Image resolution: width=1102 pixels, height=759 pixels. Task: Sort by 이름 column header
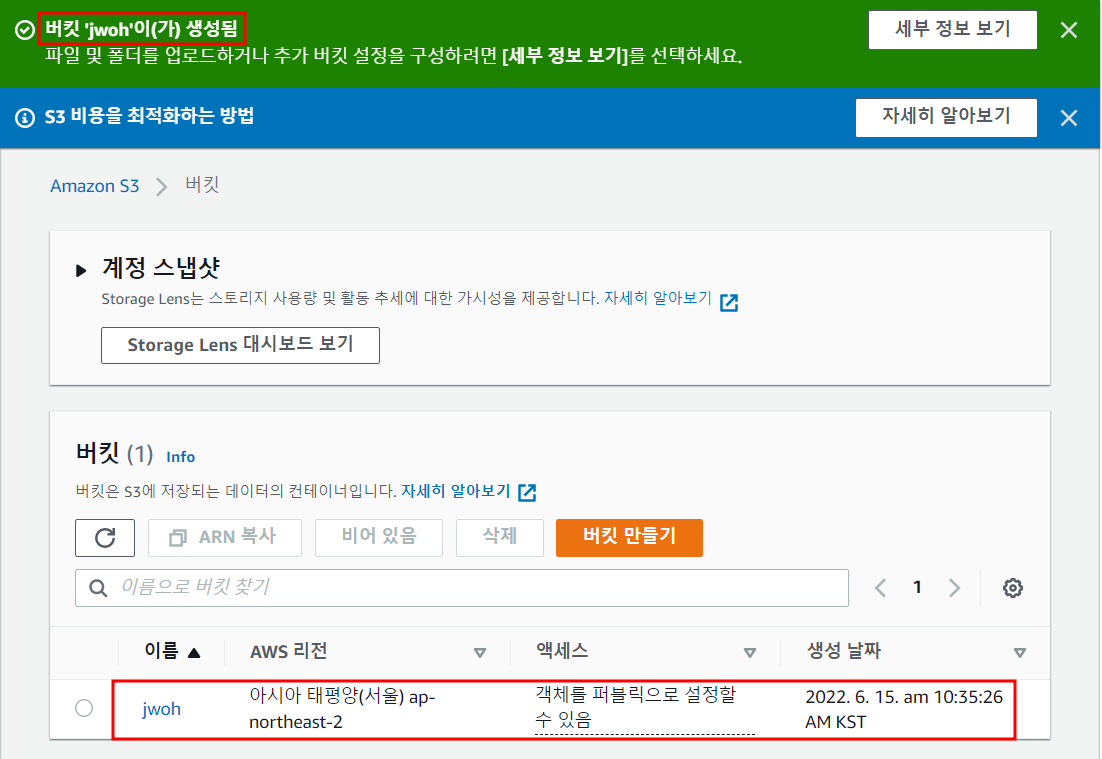tap(172, 651)
